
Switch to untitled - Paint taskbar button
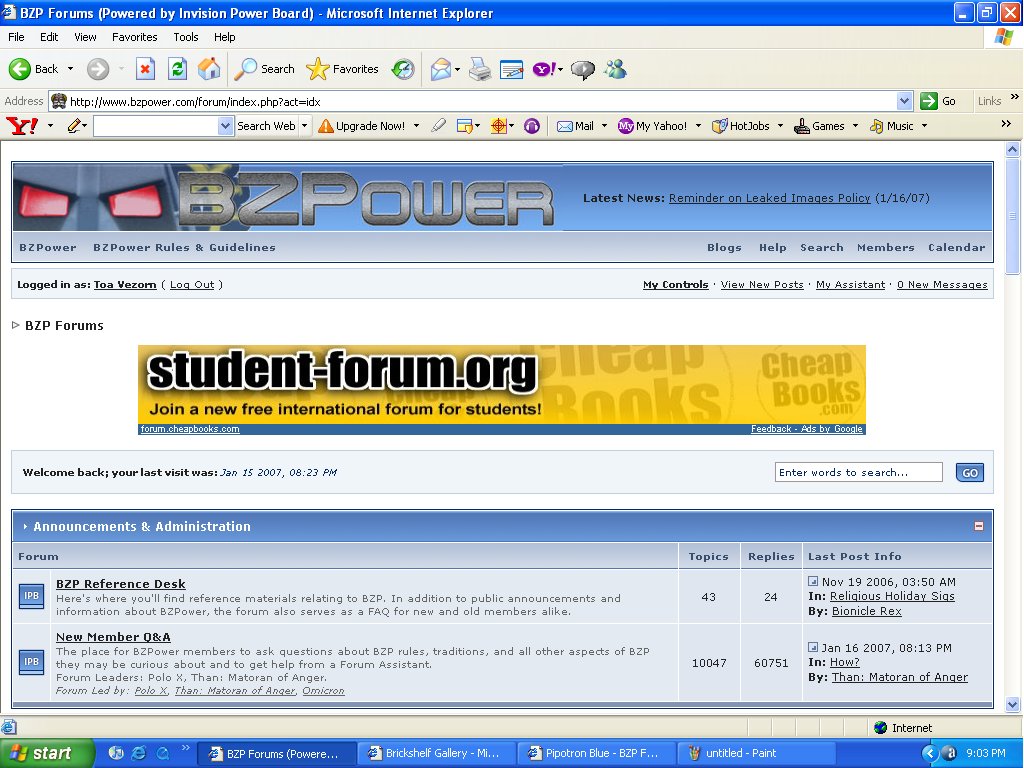coord(756,754)
